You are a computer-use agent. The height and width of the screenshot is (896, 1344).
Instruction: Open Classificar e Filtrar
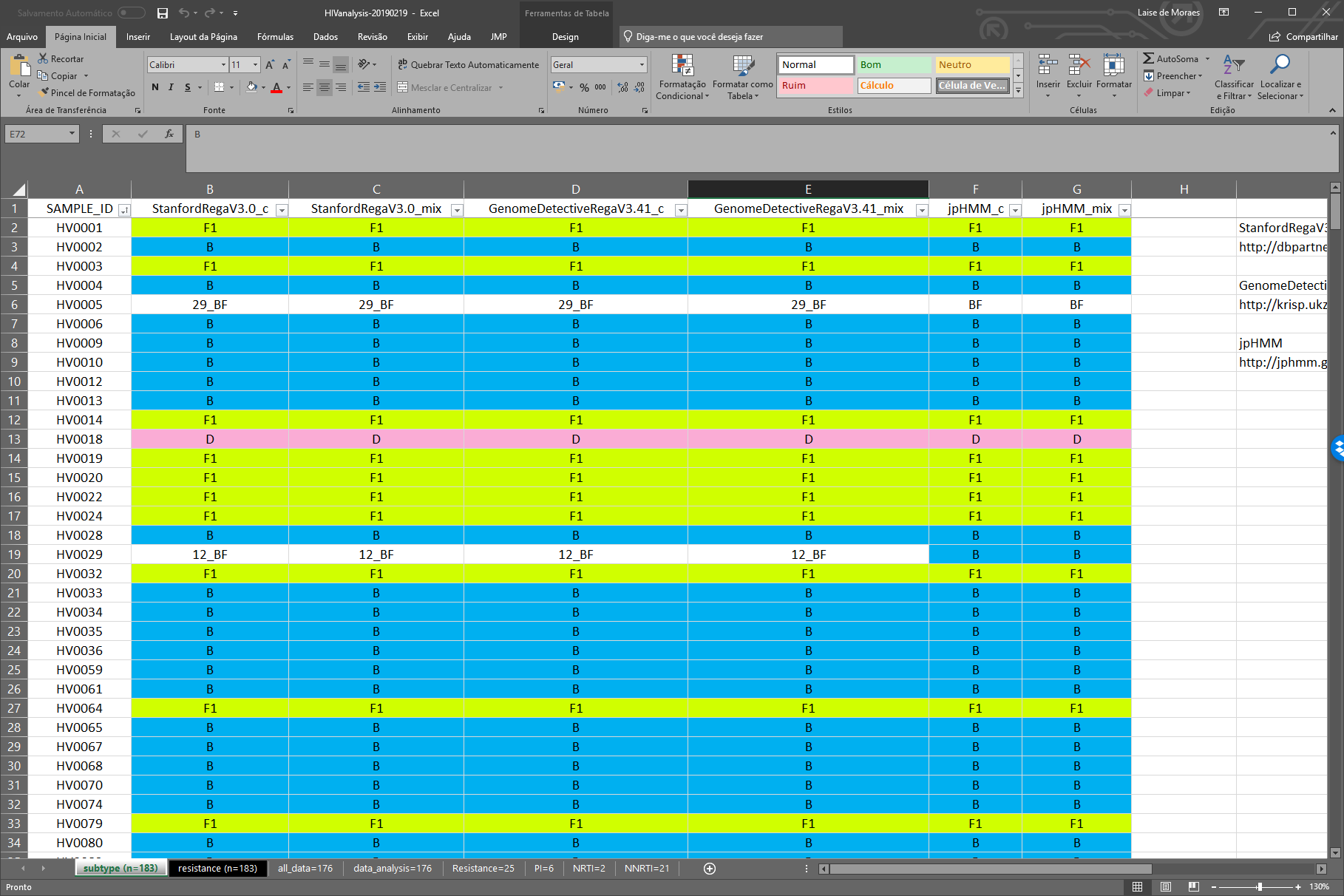(x=1234, y=77)
